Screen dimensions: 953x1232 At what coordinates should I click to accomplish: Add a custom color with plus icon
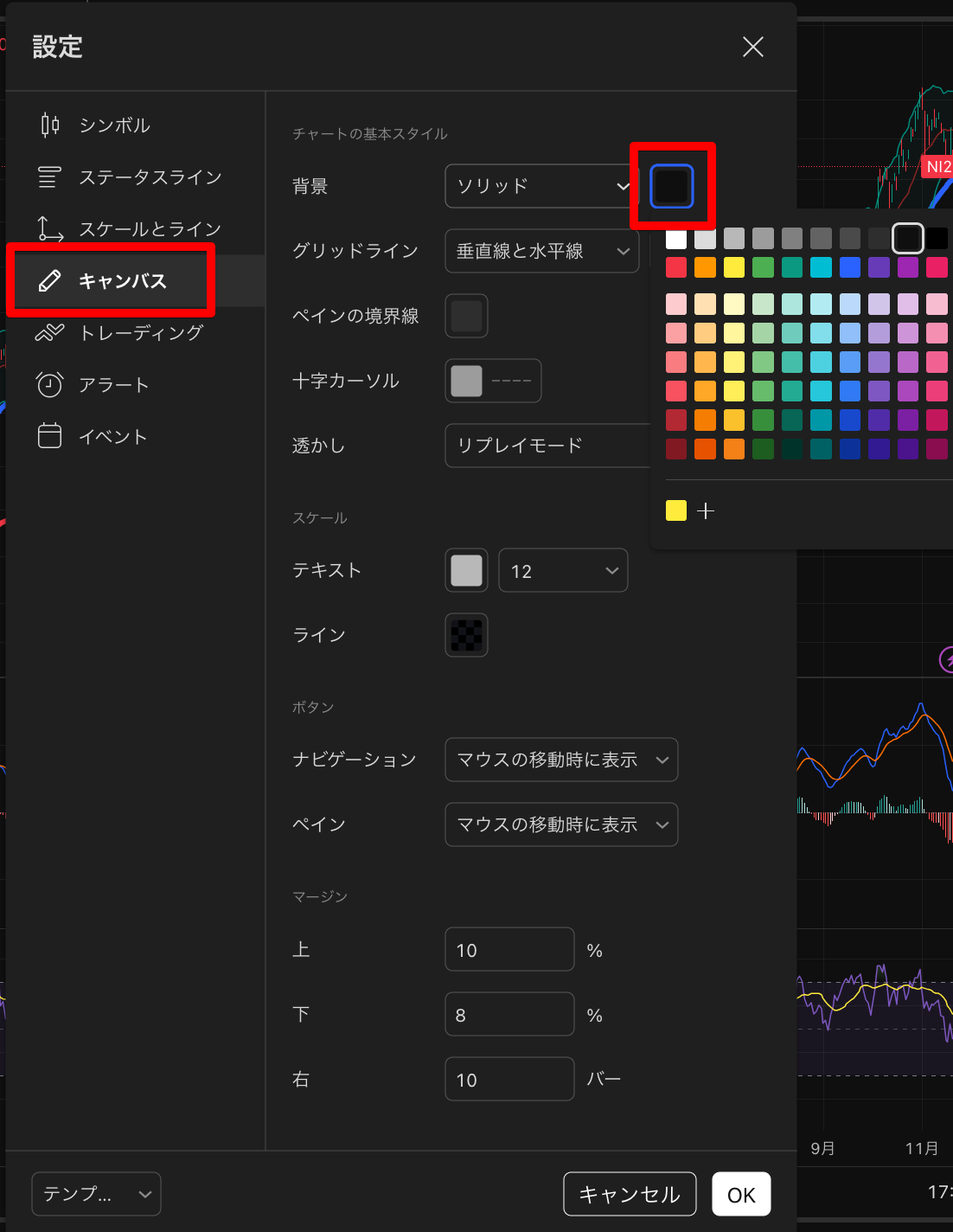pyautogui.click(x=706, y=511)
